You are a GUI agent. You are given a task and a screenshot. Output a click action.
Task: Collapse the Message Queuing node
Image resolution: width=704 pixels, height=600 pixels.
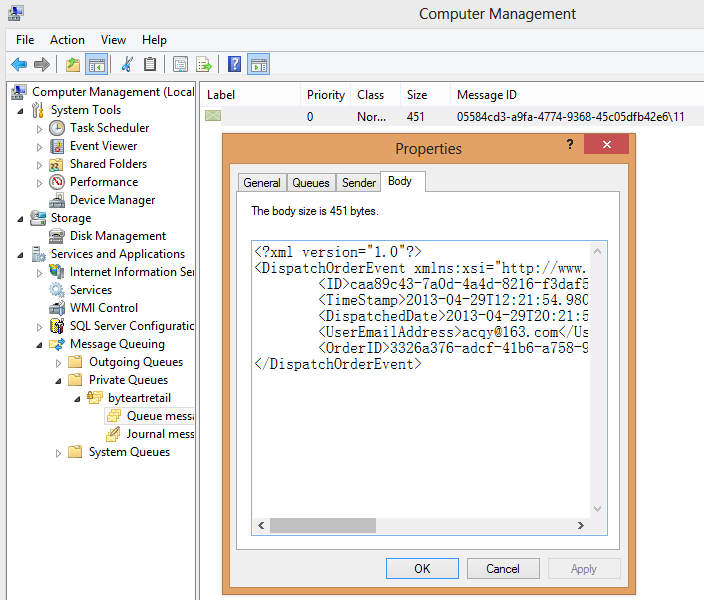pyautogui.click(x=39, y=345)
